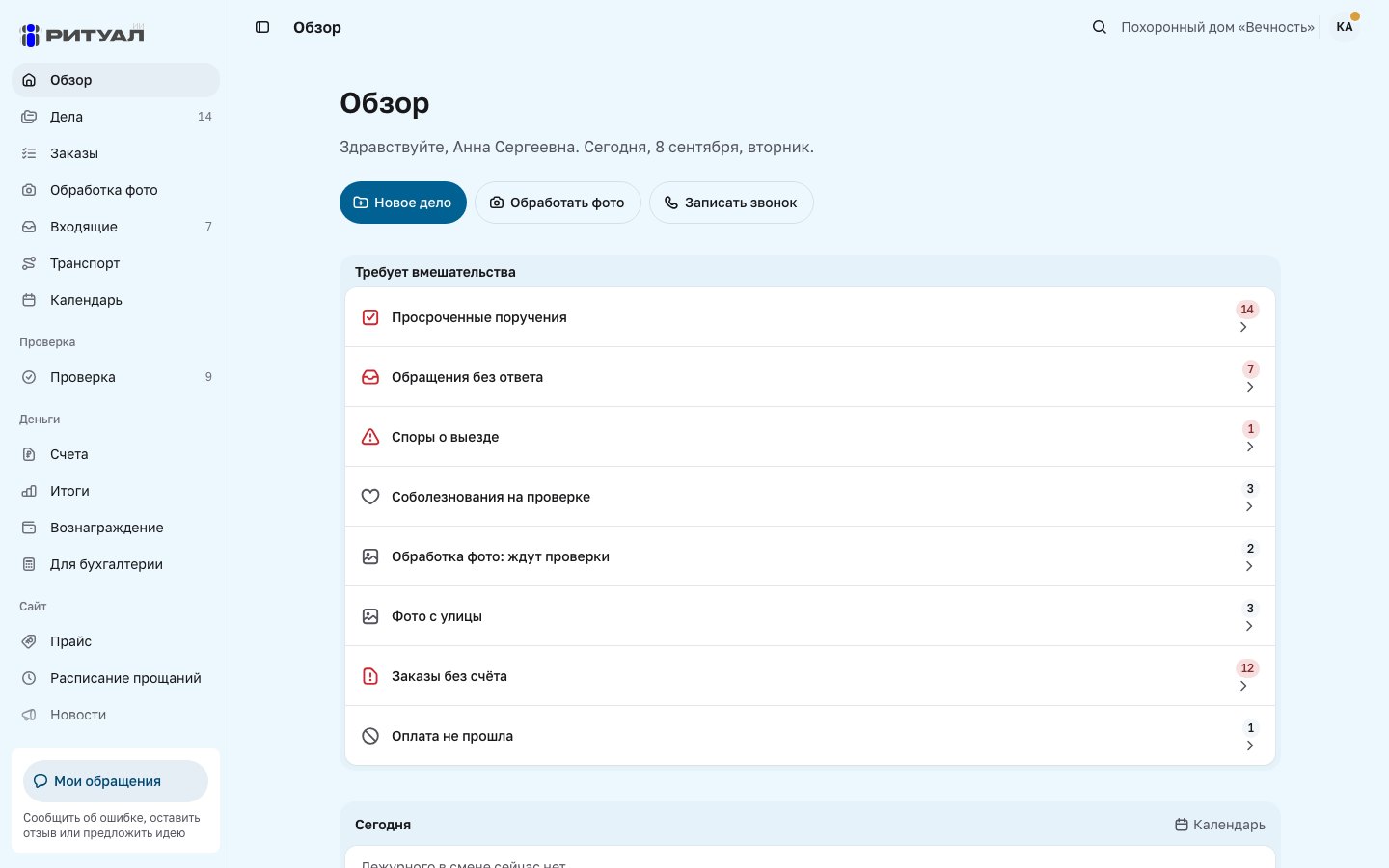This screenshot has height=868, width=1389.
Task: Open Фото с улицы chevron arrow
Action: (x=1249, y=626)
